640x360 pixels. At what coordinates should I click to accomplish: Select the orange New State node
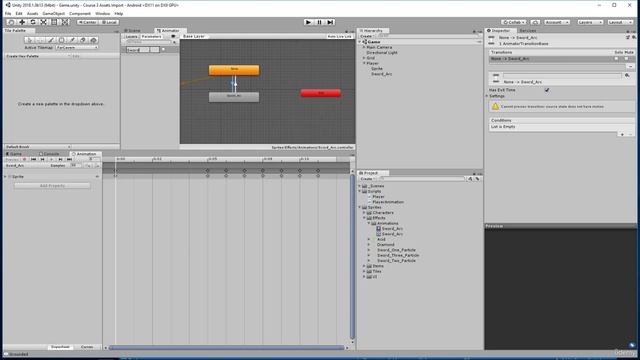click(x=234, y=70)
